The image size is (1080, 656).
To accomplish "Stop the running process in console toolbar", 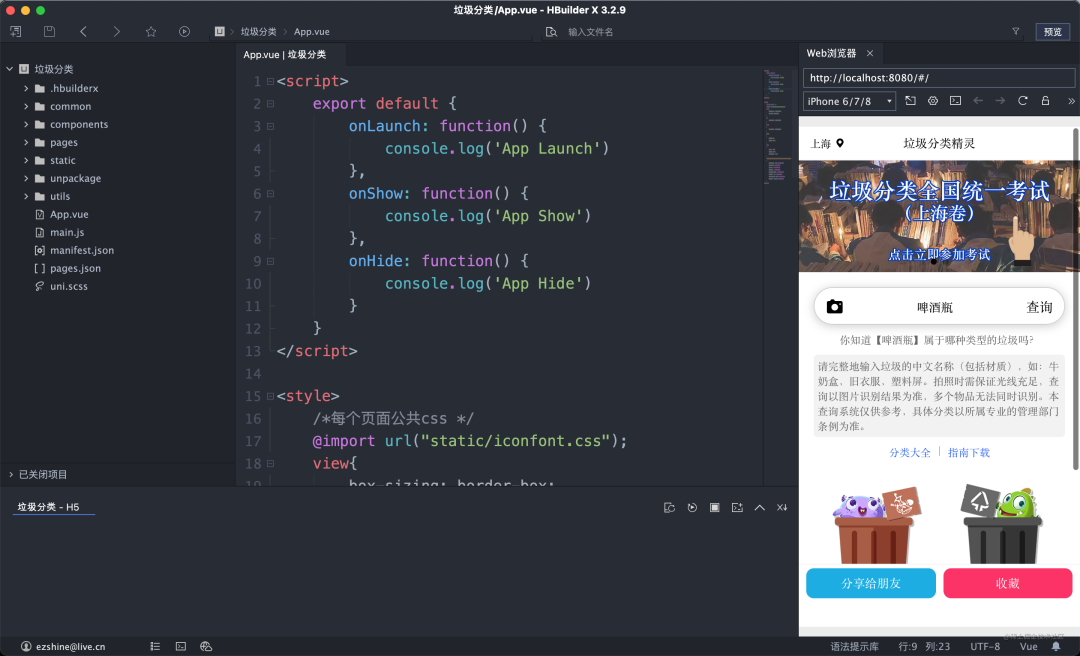I will (715, 508).
